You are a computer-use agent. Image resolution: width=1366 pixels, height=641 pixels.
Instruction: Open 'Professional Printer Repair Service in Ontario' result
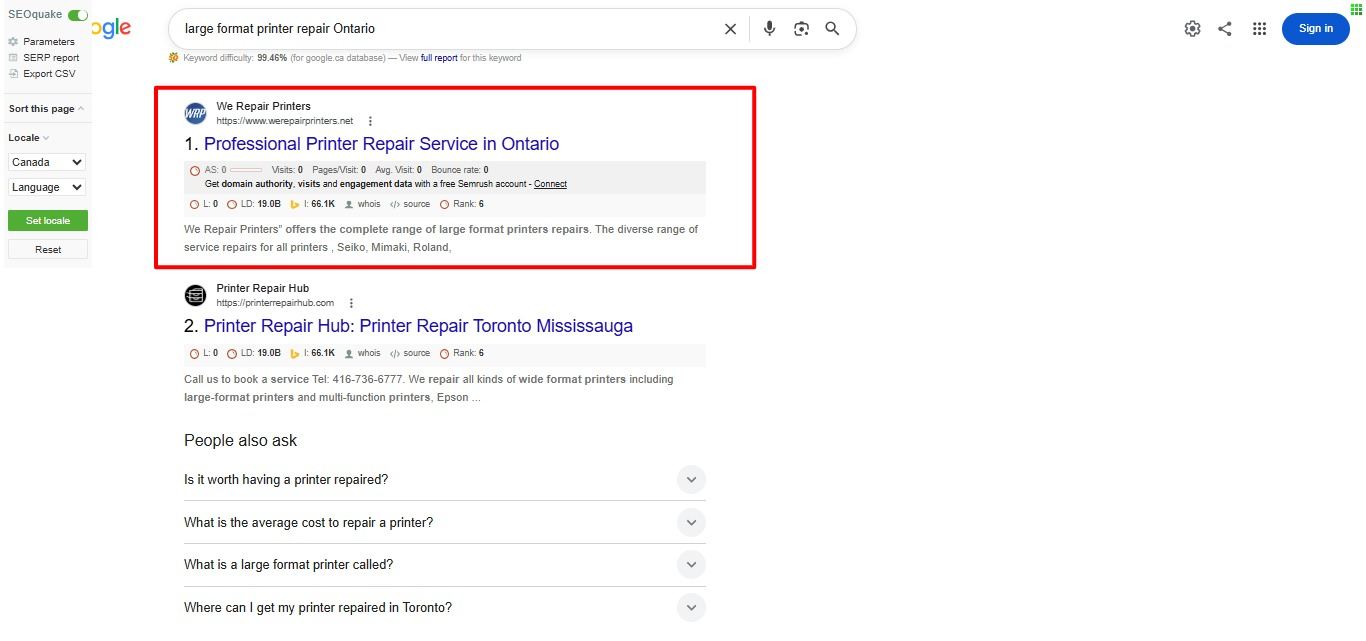(x=381, y=144)
